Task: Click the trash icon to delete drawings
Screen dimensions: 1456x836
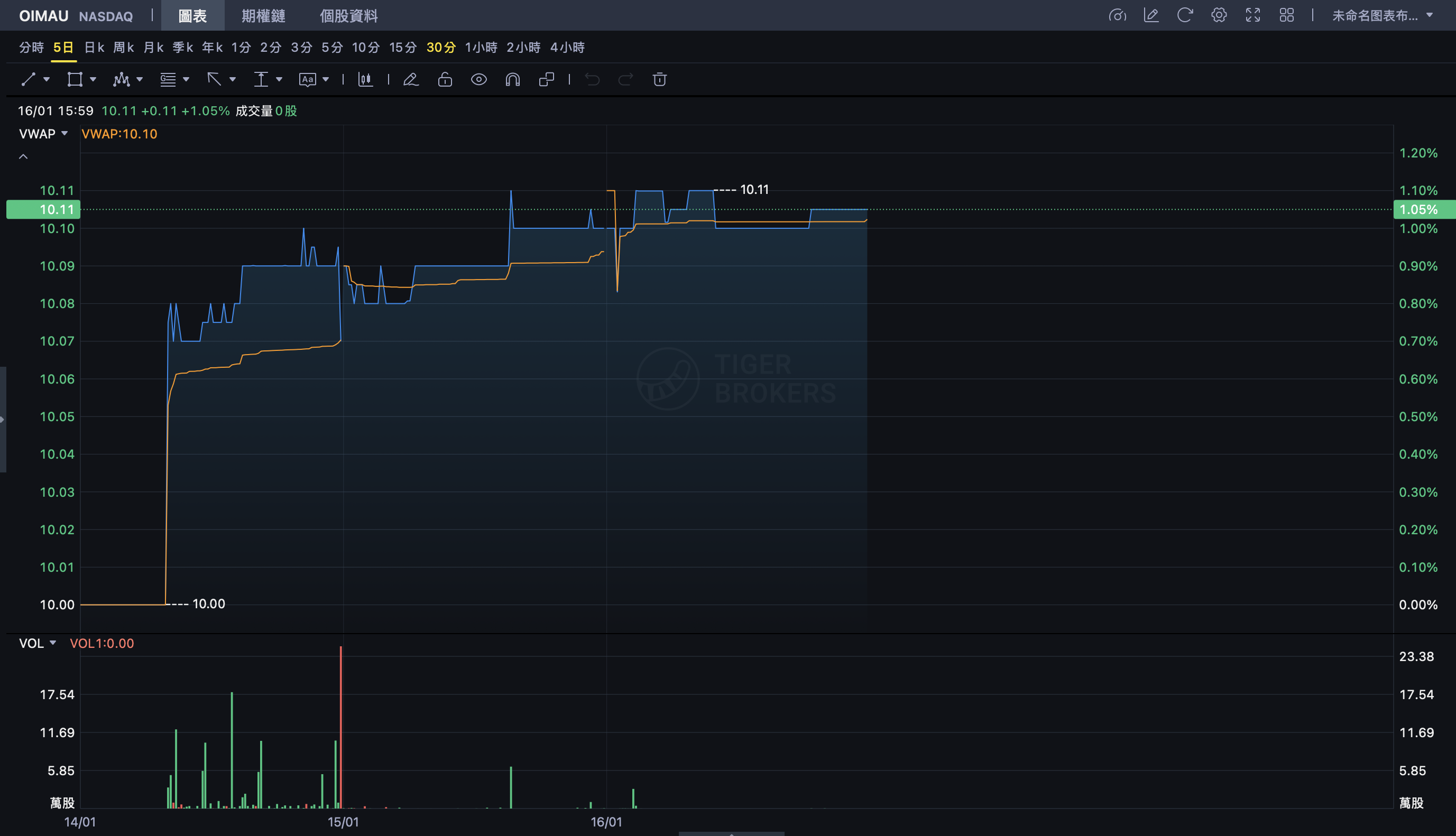Action: point(659,79)
